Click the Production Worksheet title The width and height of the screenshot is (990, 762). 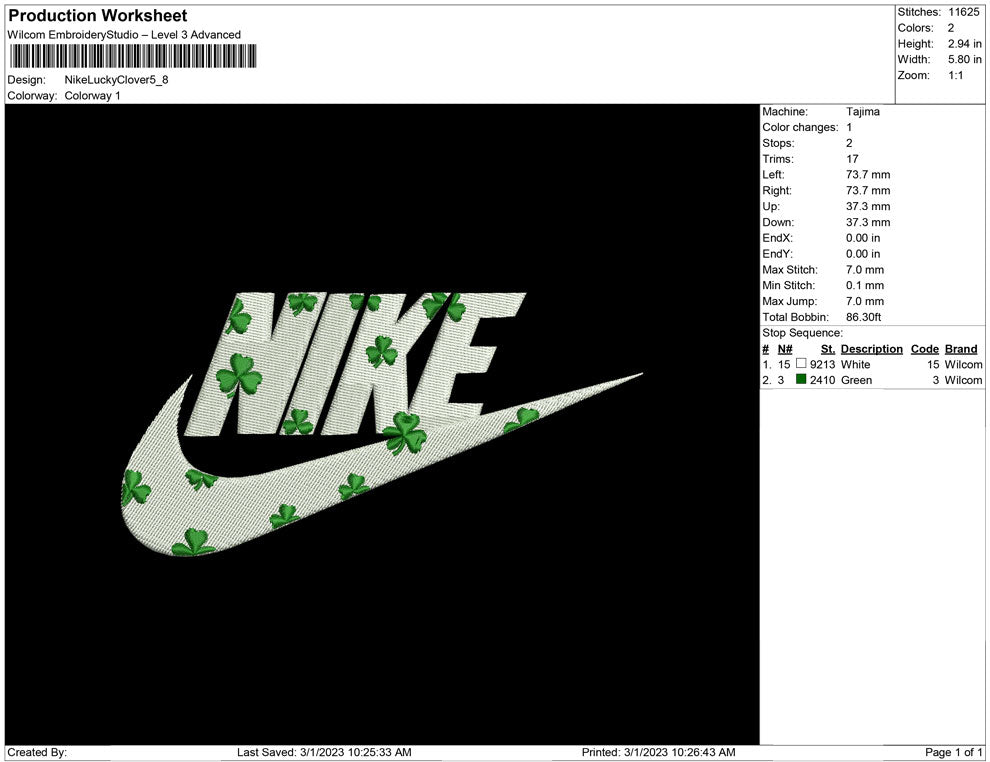tap(98, 16)
